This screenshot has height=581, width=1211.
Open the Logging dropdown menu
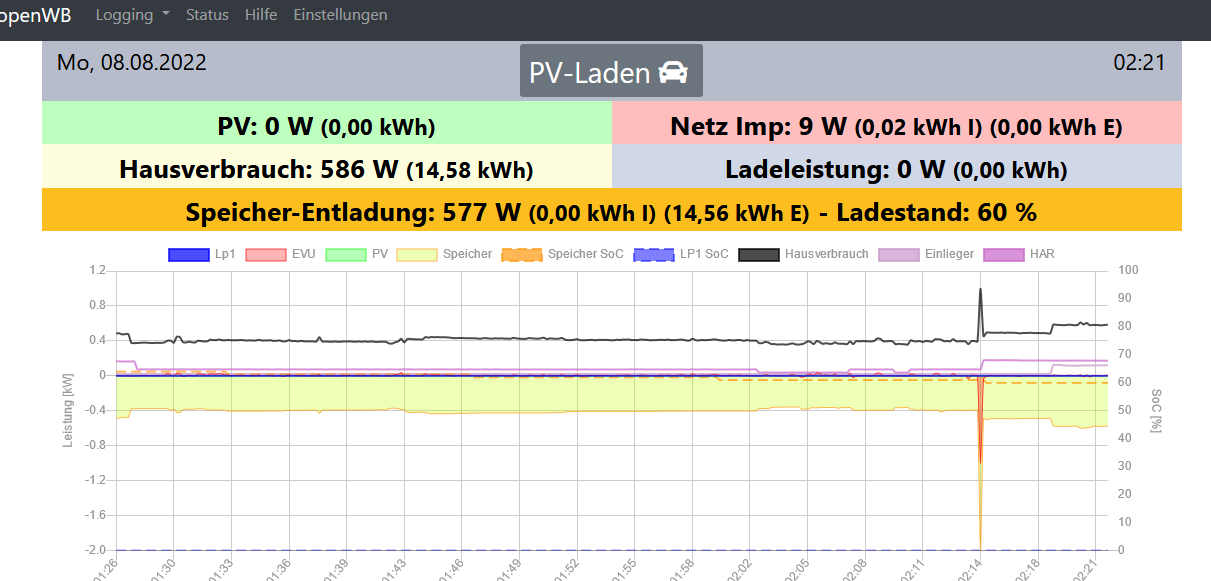[132, 15]
